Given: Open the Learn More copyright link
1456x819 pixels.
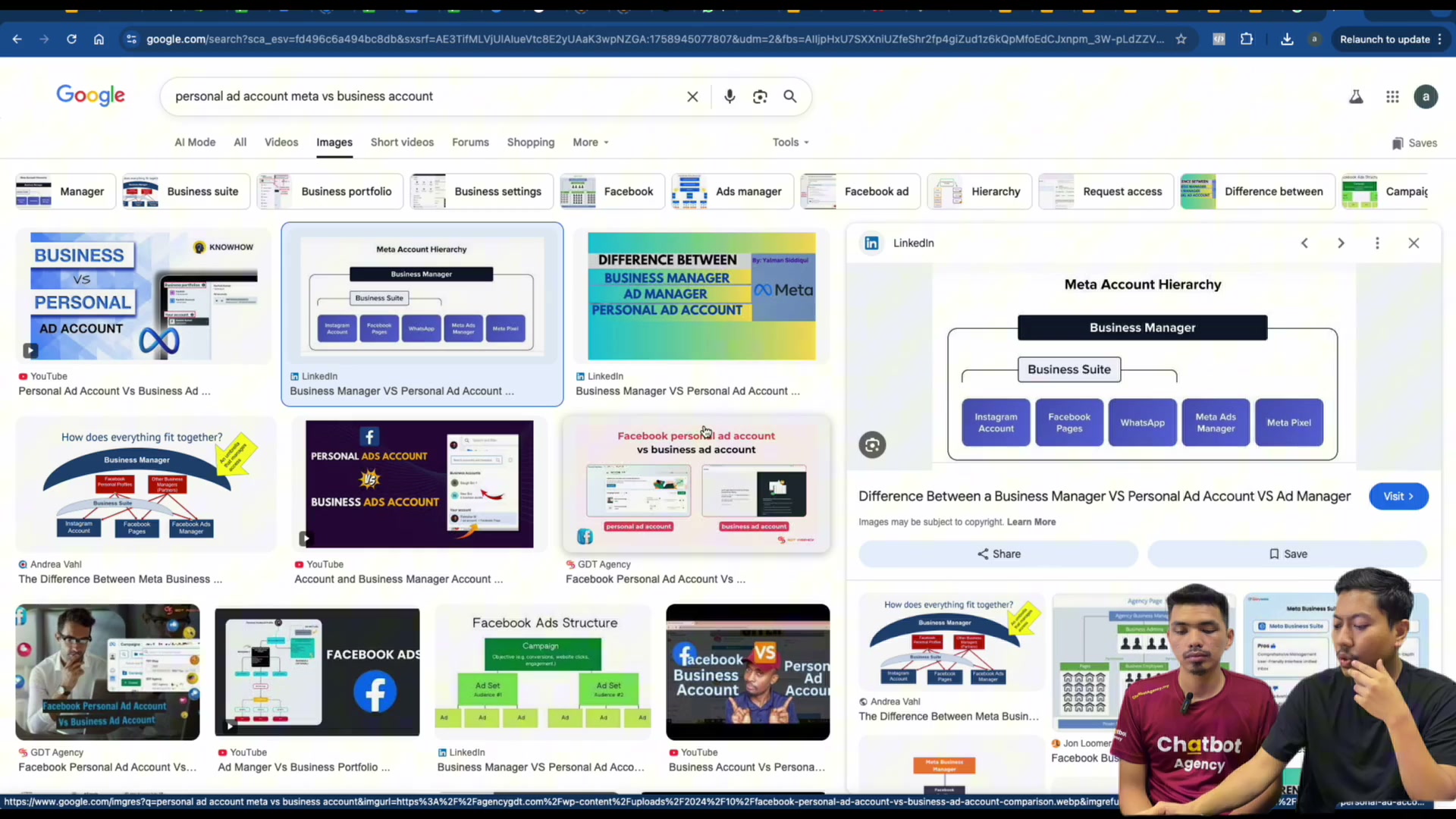Looking at the screenshot, I should tap(1031, 522).
